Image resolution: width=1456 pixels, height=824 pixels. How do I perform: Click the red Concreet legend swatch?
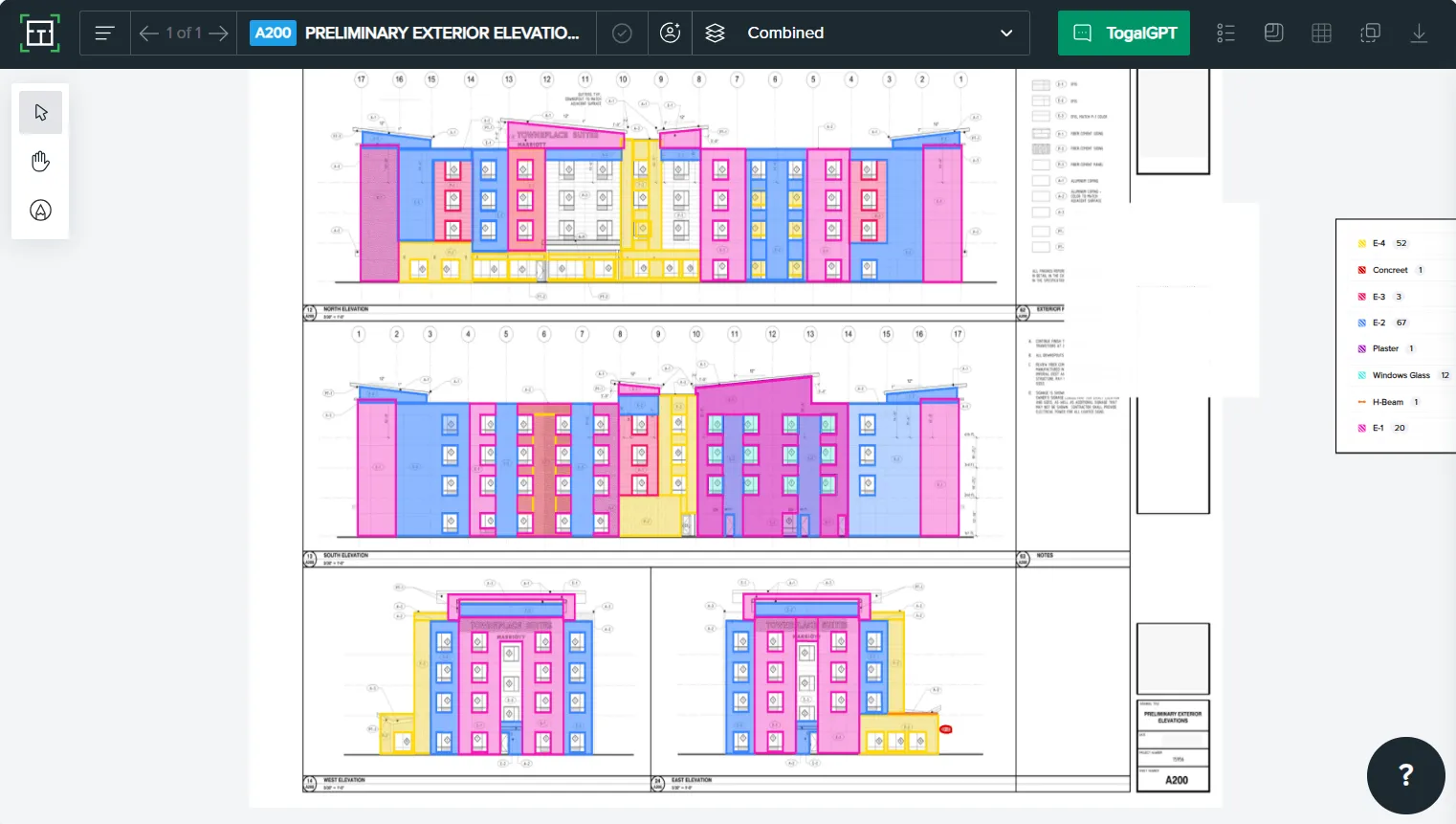(1361, 271)
